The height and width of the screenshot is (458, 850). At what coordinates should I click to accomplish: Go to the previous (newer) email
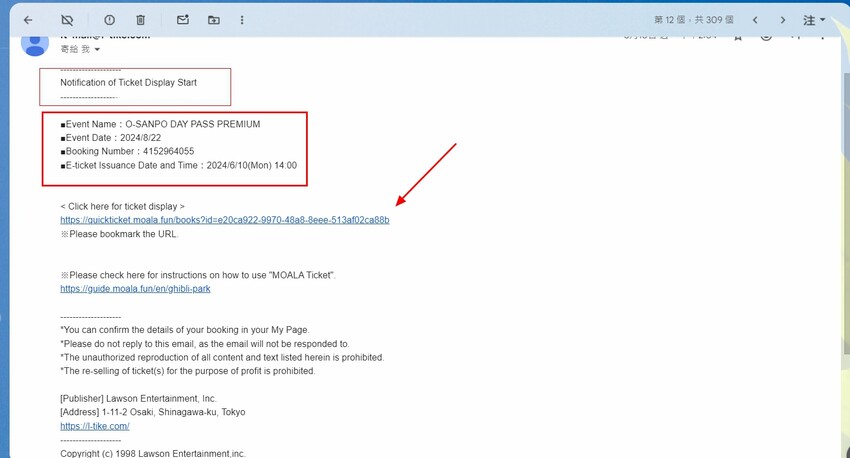tap(755, 20)
